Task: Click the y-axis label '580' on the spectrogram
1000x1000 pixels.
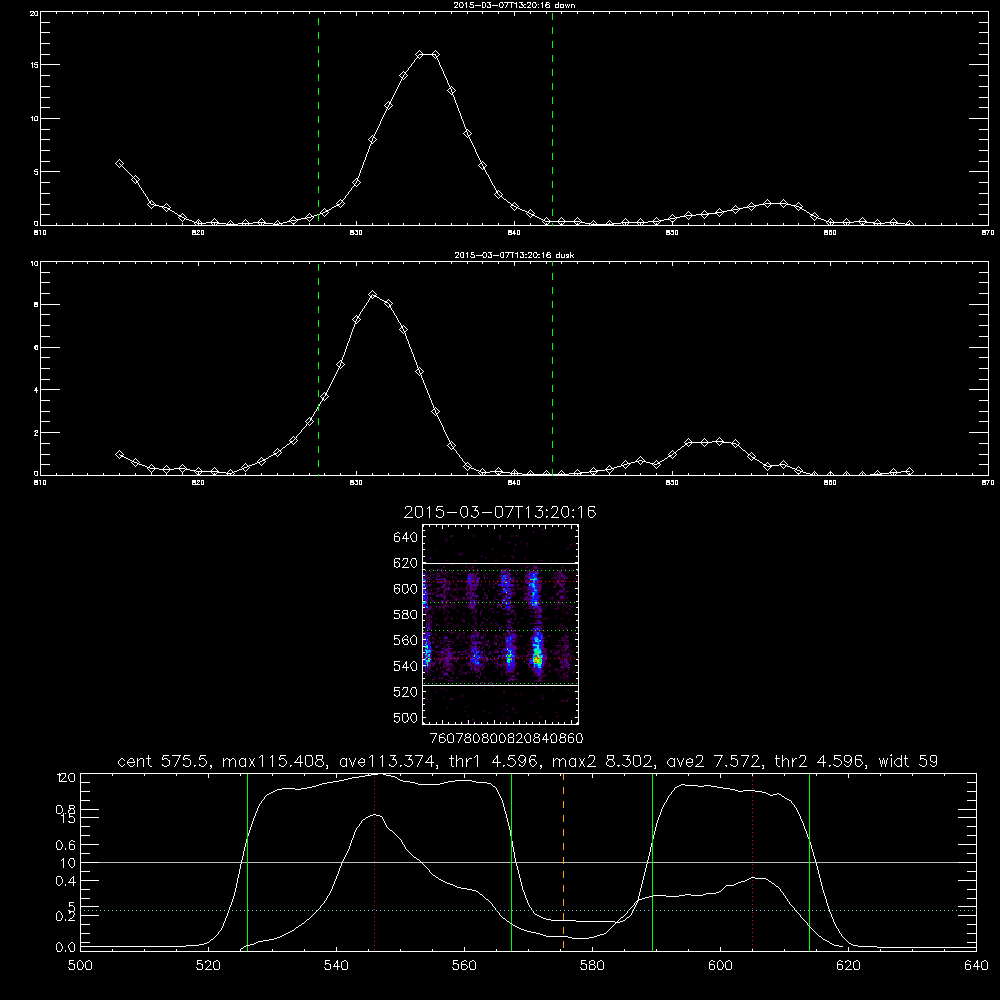Action: pyautogui.click(x=406, y=615)
